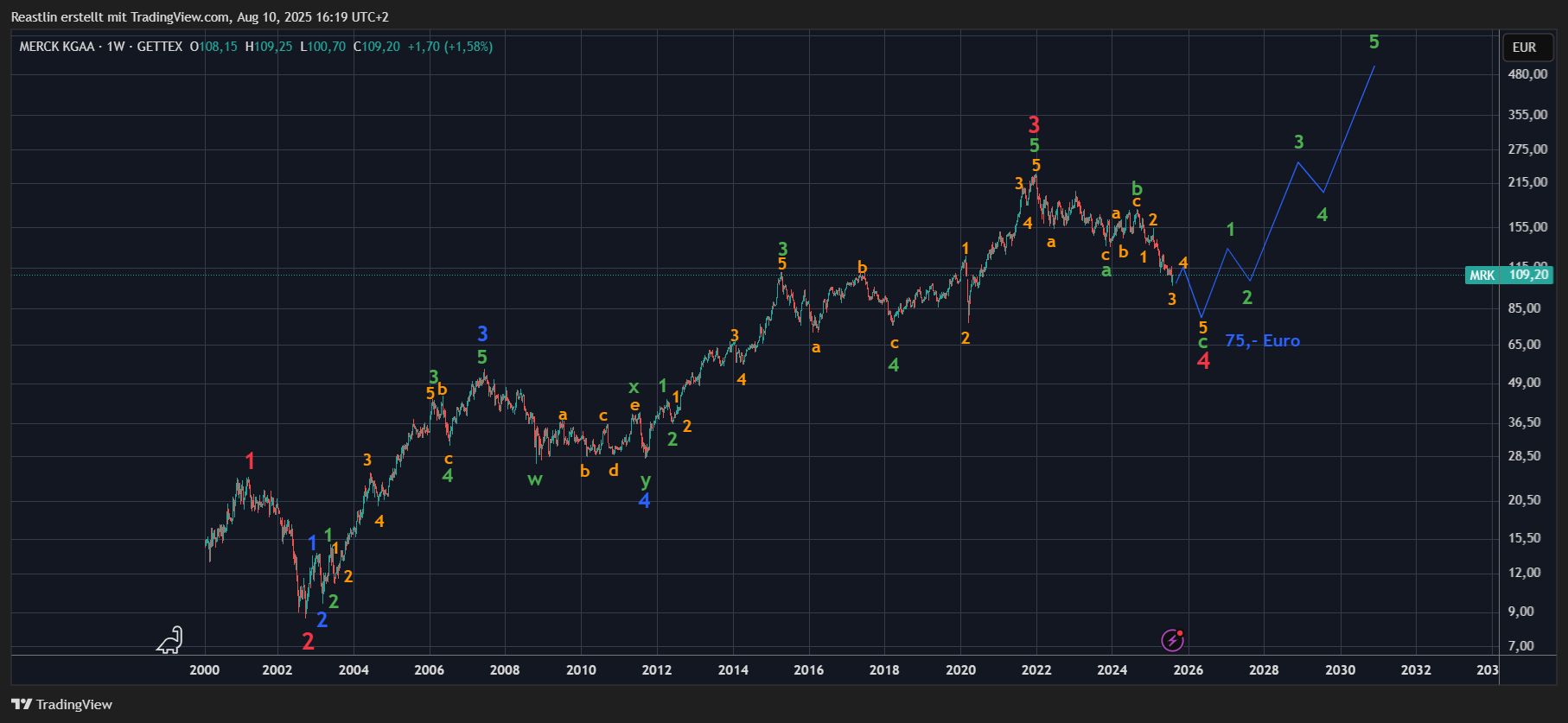Click the TradingView logo at bottom left

(x=61, y=704)
